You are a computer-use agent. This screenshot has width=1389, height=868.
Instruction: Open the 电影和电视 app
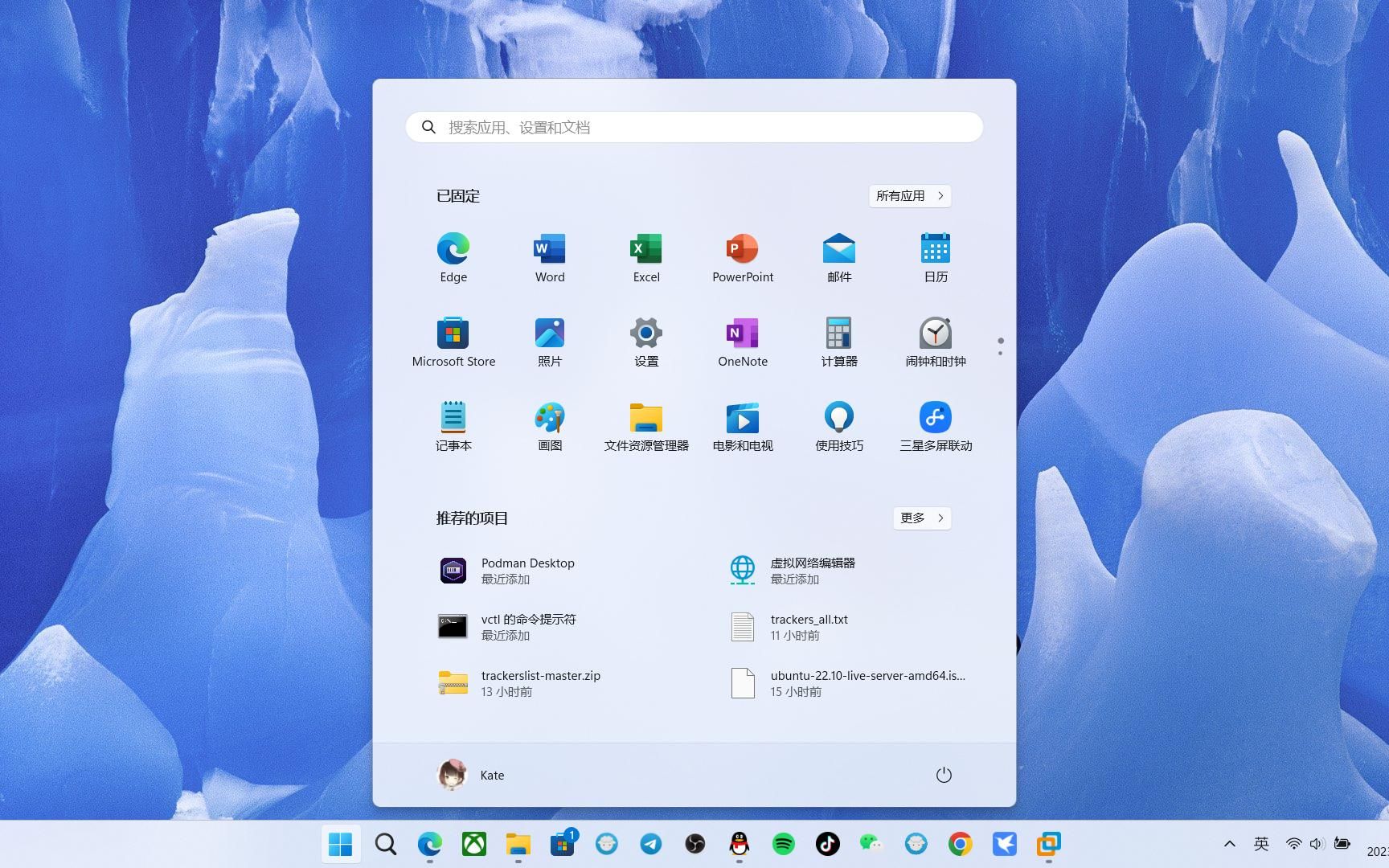[x=743, y=426]
